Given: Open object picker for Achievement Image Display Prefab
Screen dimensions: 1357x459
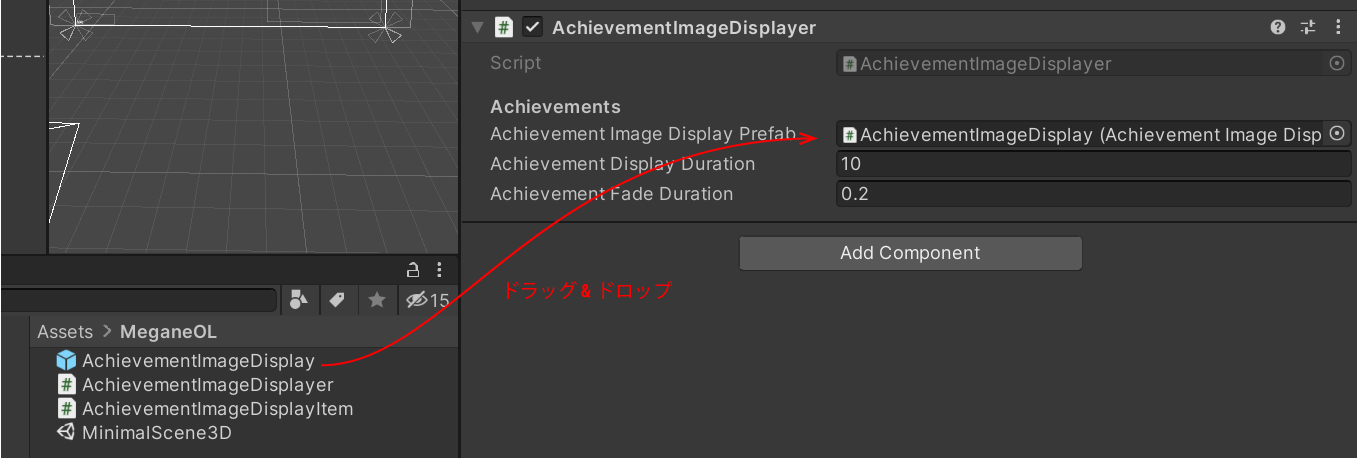Looking at the screenshot, I should point(1337,134).
